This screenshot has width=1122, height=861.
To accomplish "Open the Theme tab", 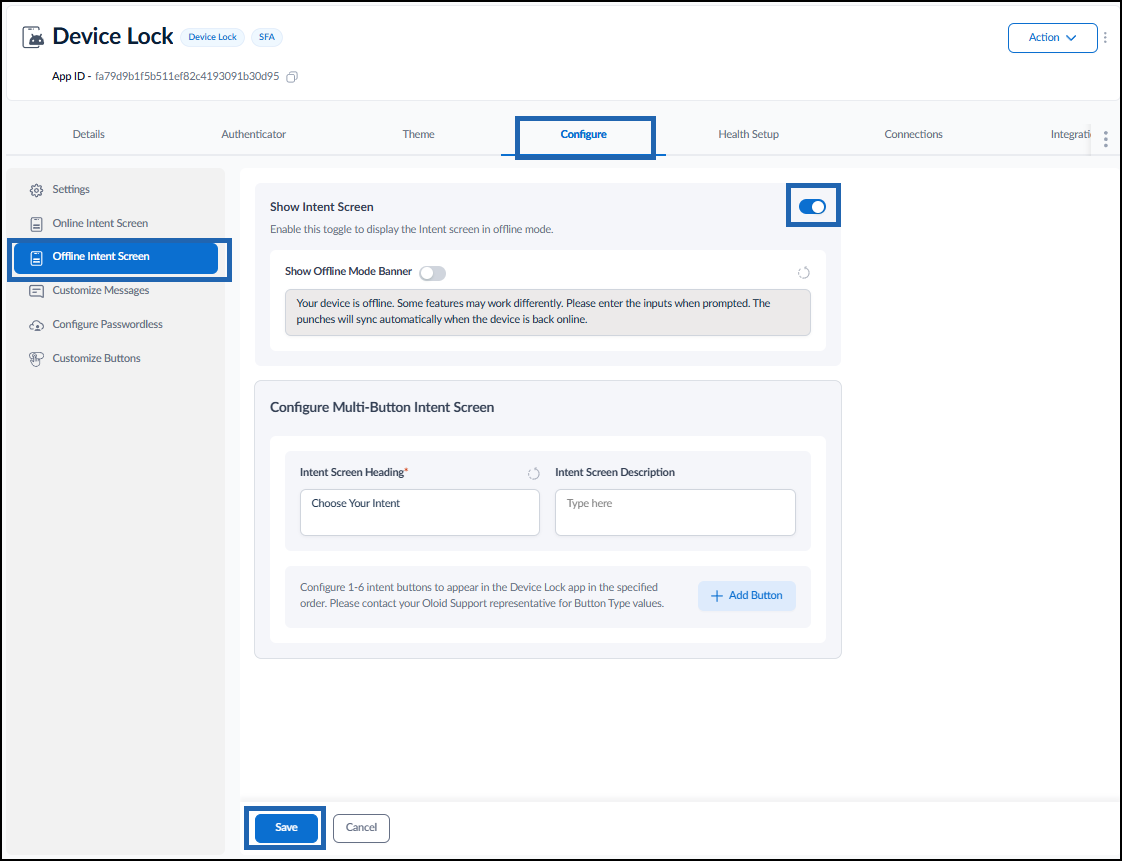I will pyautogui.click(x=418, y=134).
